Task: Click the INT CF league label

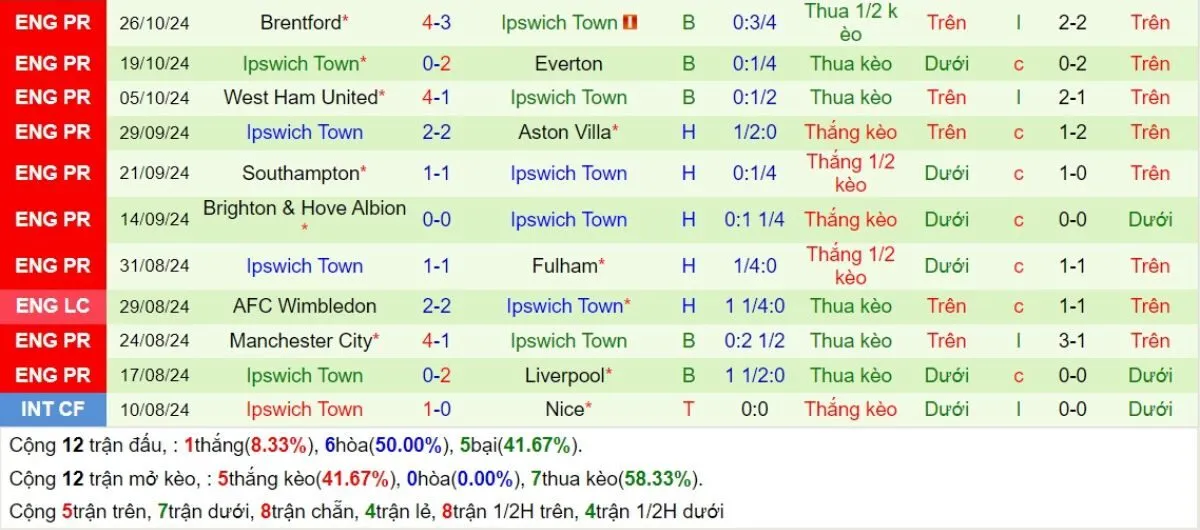Action: pos(53,409)
